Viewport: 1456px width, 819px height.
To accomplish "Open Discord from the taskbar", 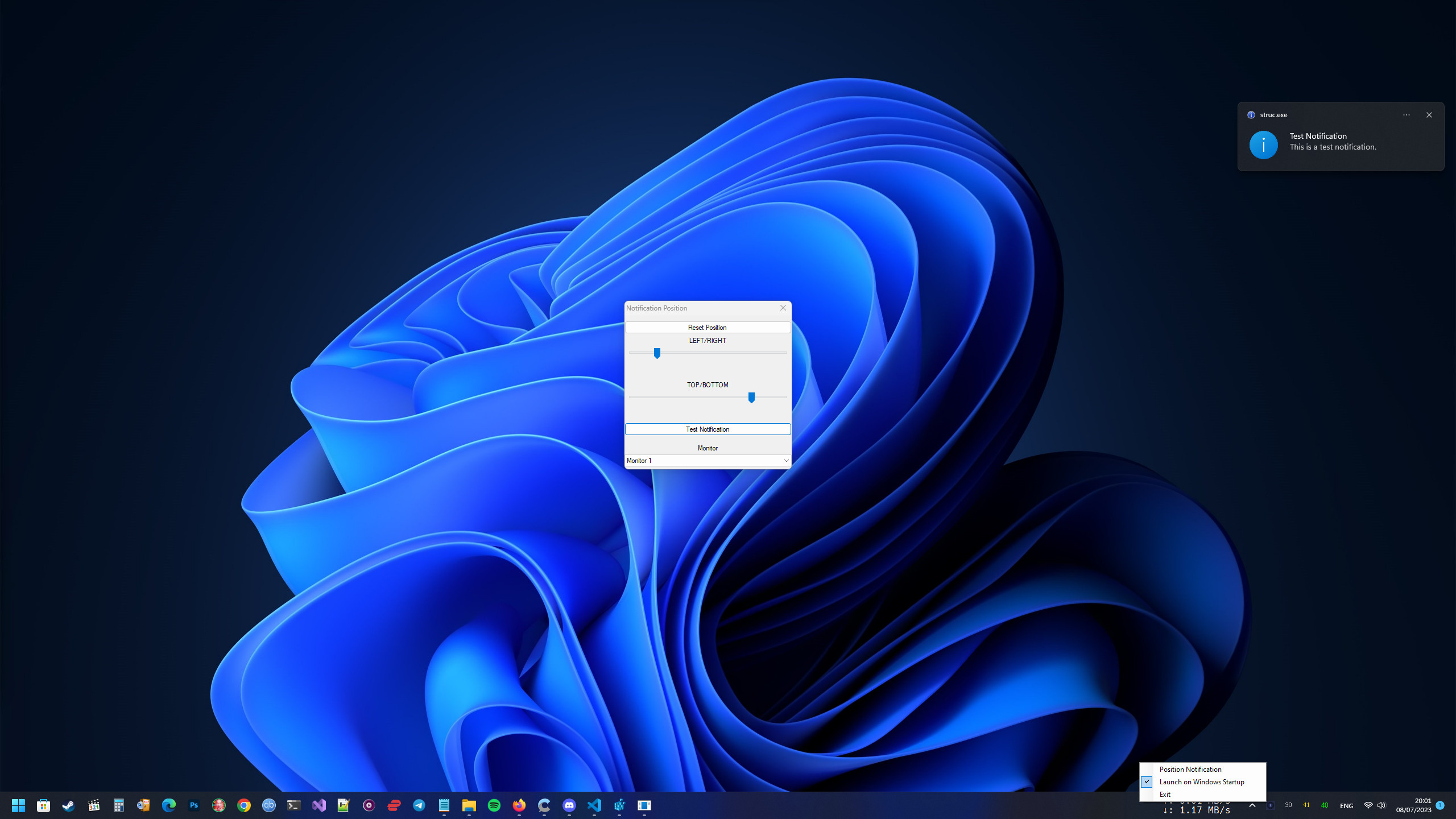I will coord(569,805).
